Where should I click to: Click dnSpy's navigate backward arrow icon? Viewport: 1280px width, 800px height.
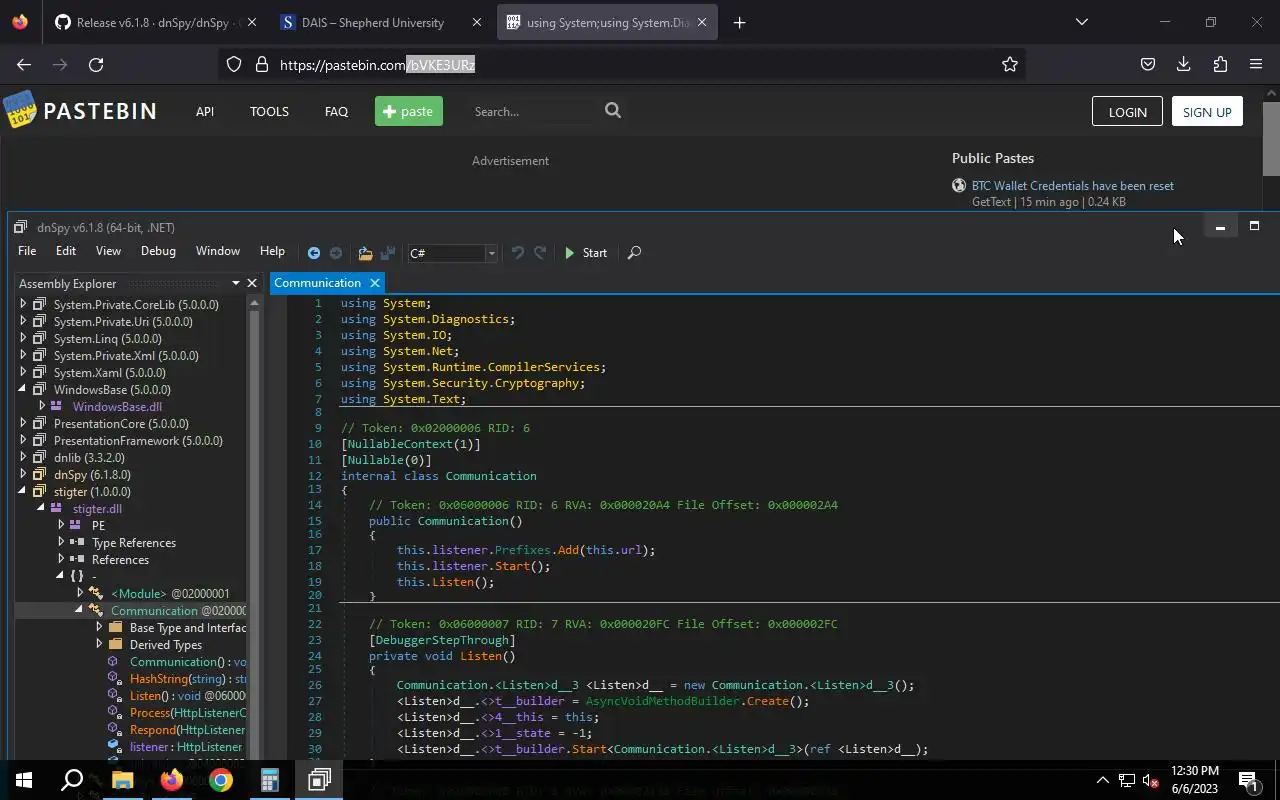pyautogui.click(x=314, y=253)
